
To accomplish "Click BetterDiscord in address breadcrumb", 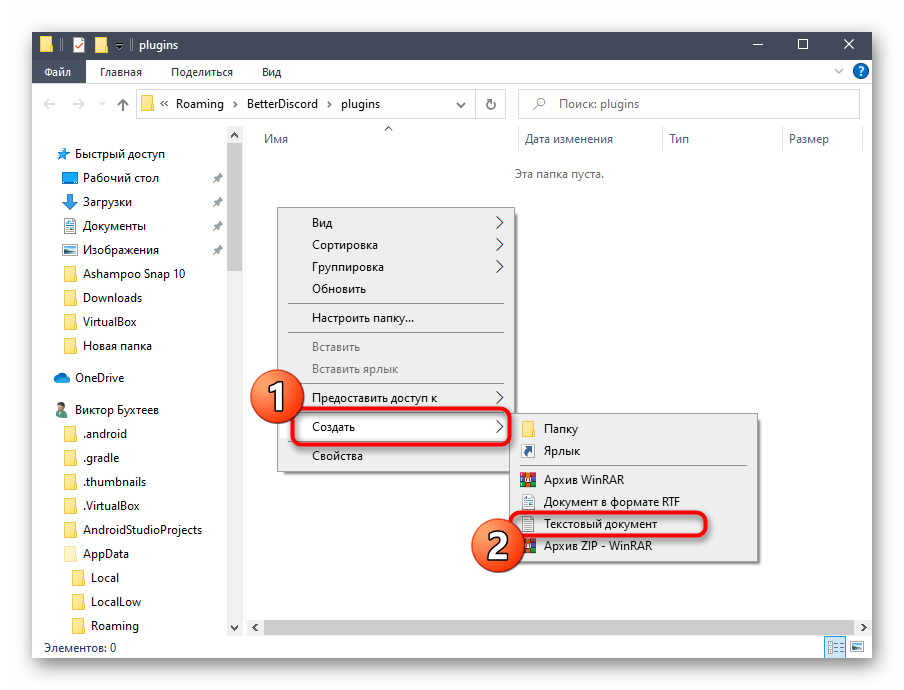I will (282, 104).
